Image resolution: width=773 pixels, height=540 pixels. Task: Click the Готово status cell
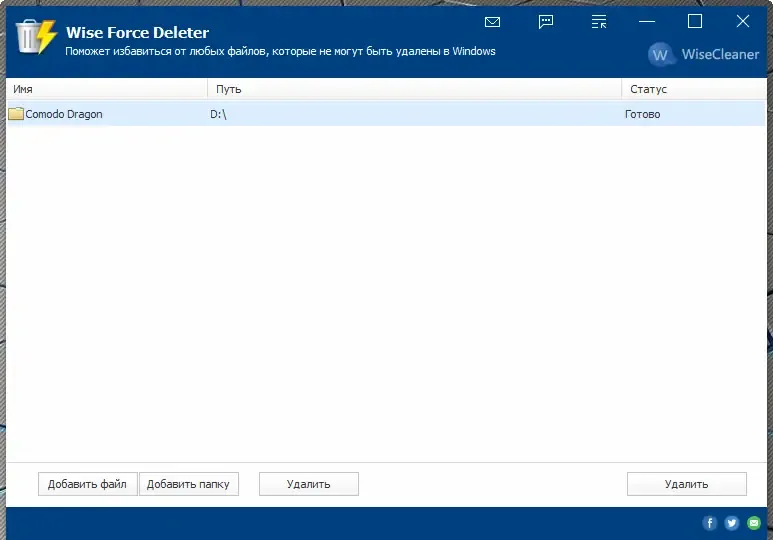(642, 114)
